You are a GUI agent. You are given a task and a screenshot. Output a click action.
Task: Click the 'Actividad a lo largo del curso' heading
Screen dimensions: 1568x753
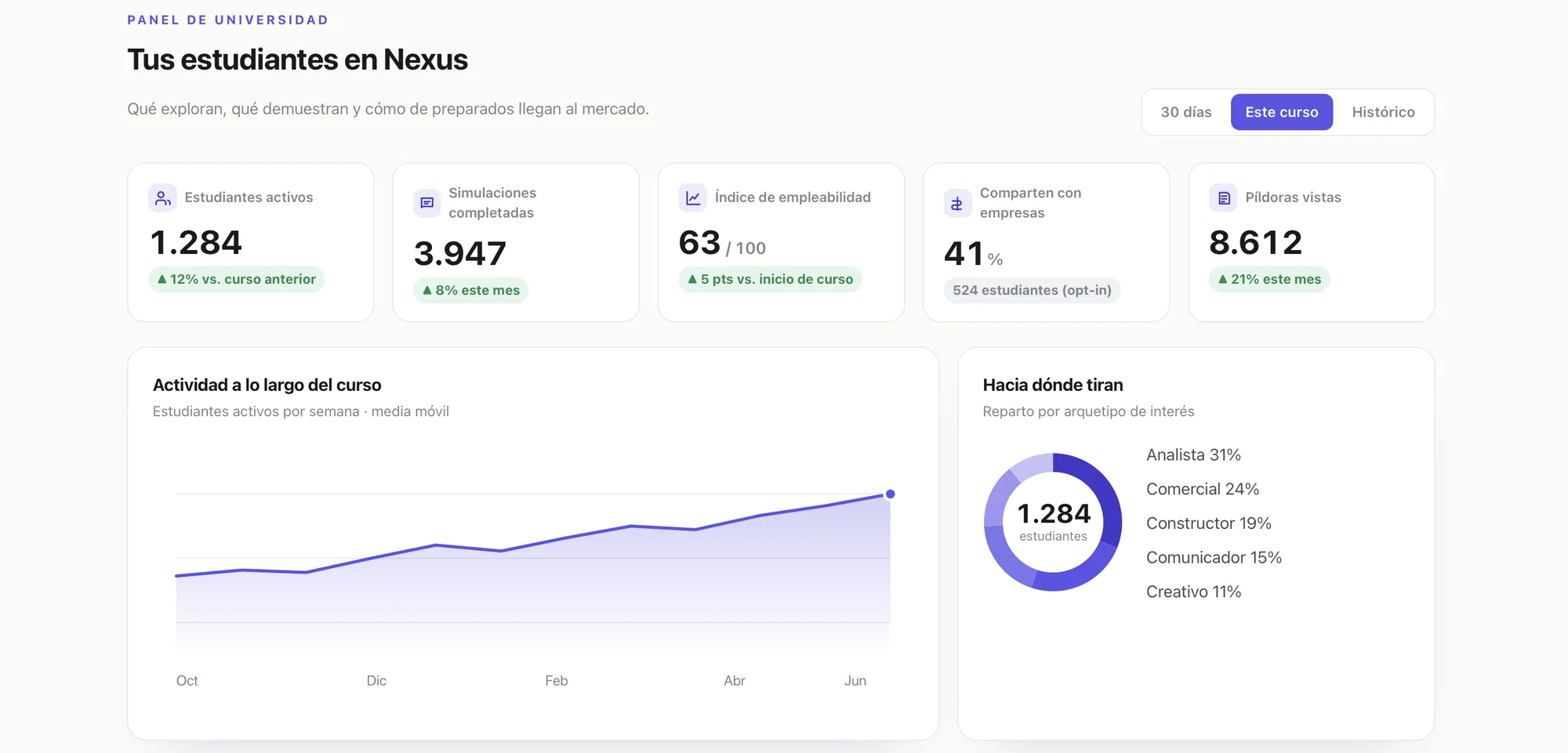click(267, 385)
